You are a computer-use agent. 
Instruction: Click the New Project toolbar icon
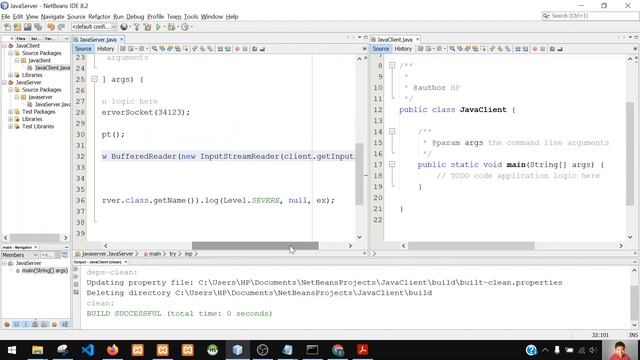(x=17, y=27)
